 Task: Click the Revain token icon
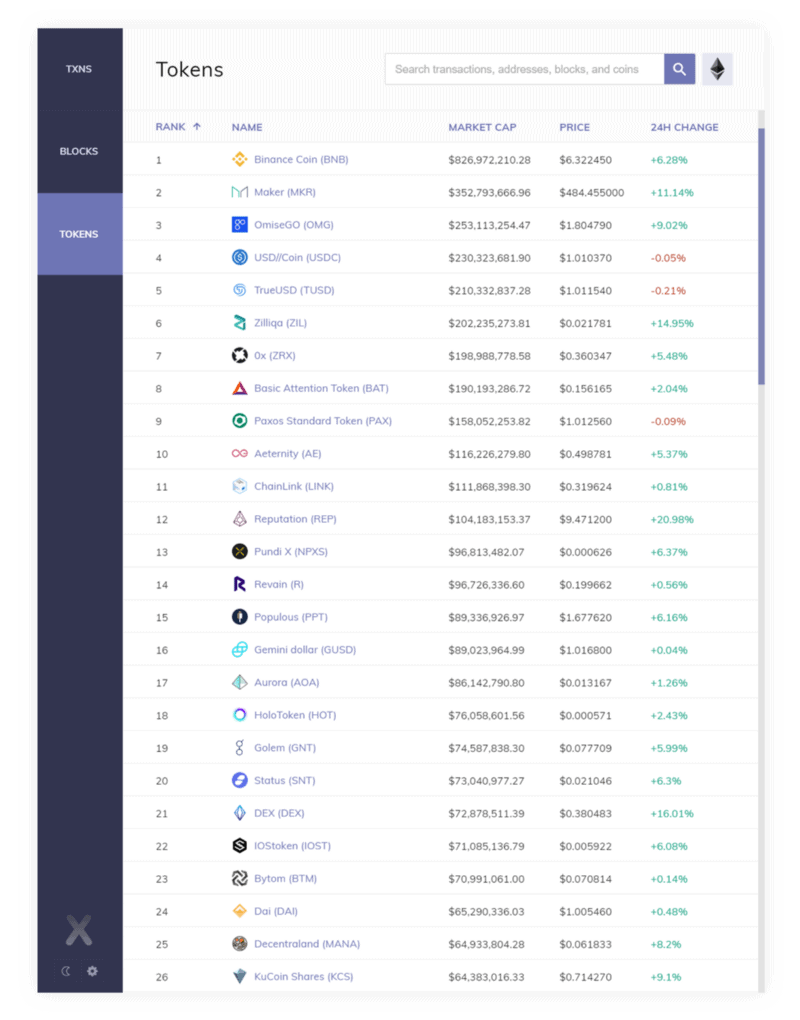(239, 584)
